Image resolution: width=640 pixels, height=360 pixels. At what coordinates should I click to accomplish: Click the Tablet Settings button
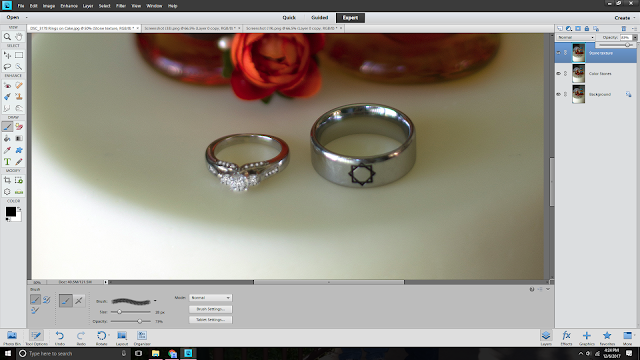[211, 320]
